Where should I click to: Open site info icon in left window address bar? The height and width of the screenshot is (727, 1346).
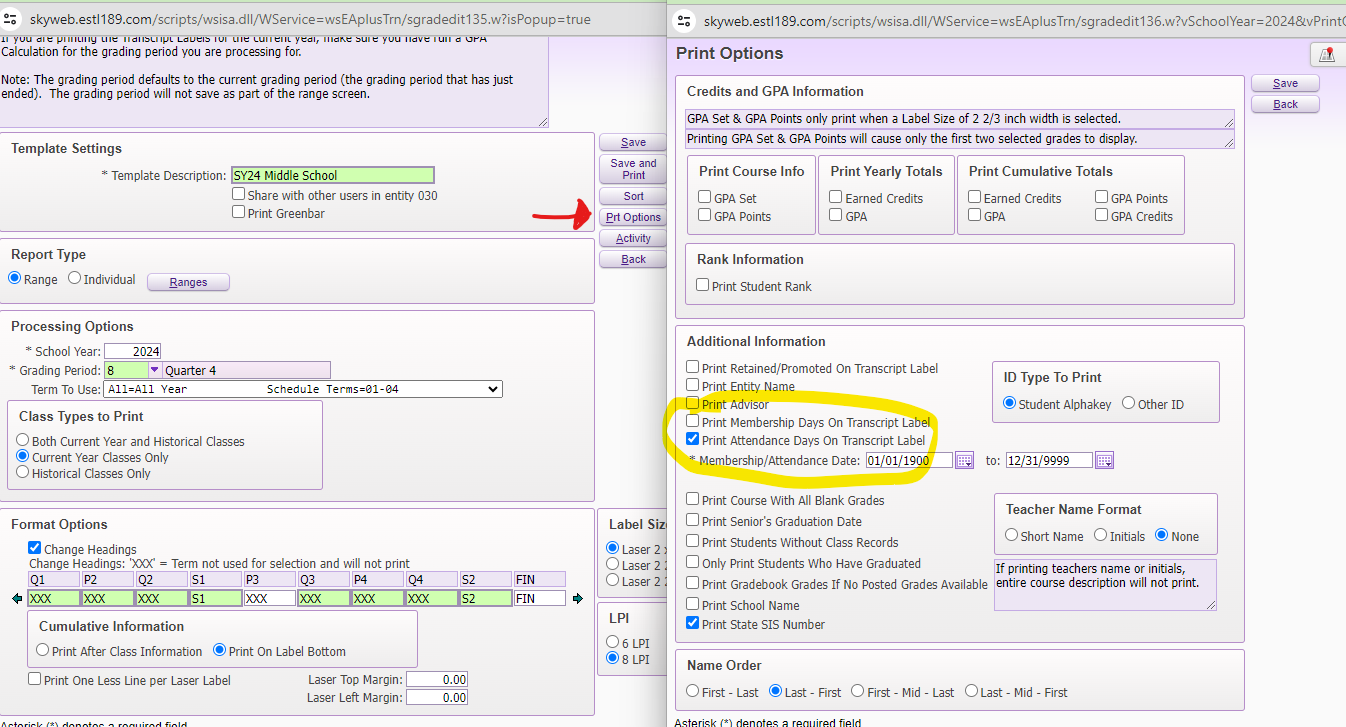(x=12, y=19)
